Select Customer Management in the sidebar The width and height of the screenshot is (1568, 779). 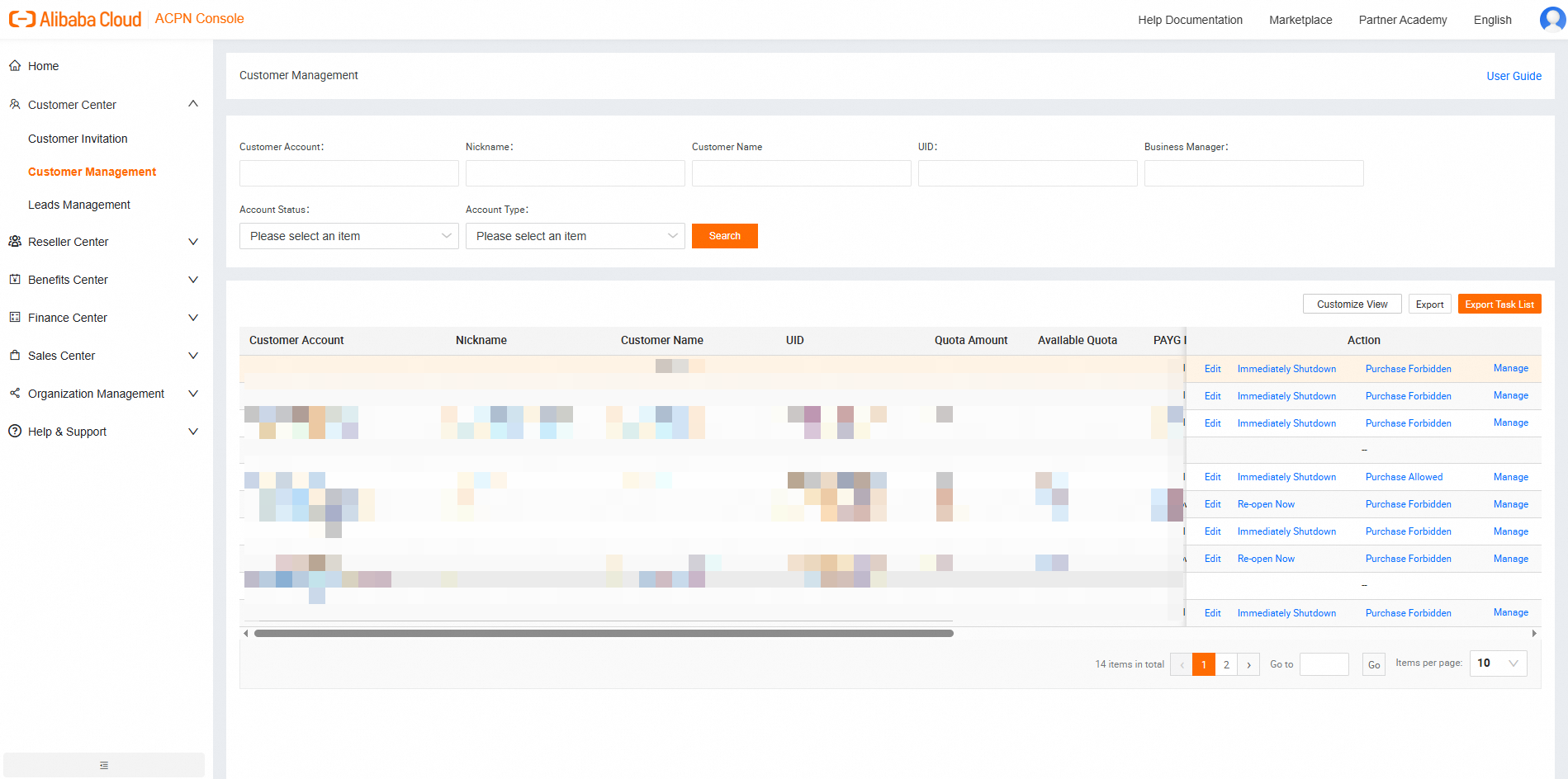92,172
